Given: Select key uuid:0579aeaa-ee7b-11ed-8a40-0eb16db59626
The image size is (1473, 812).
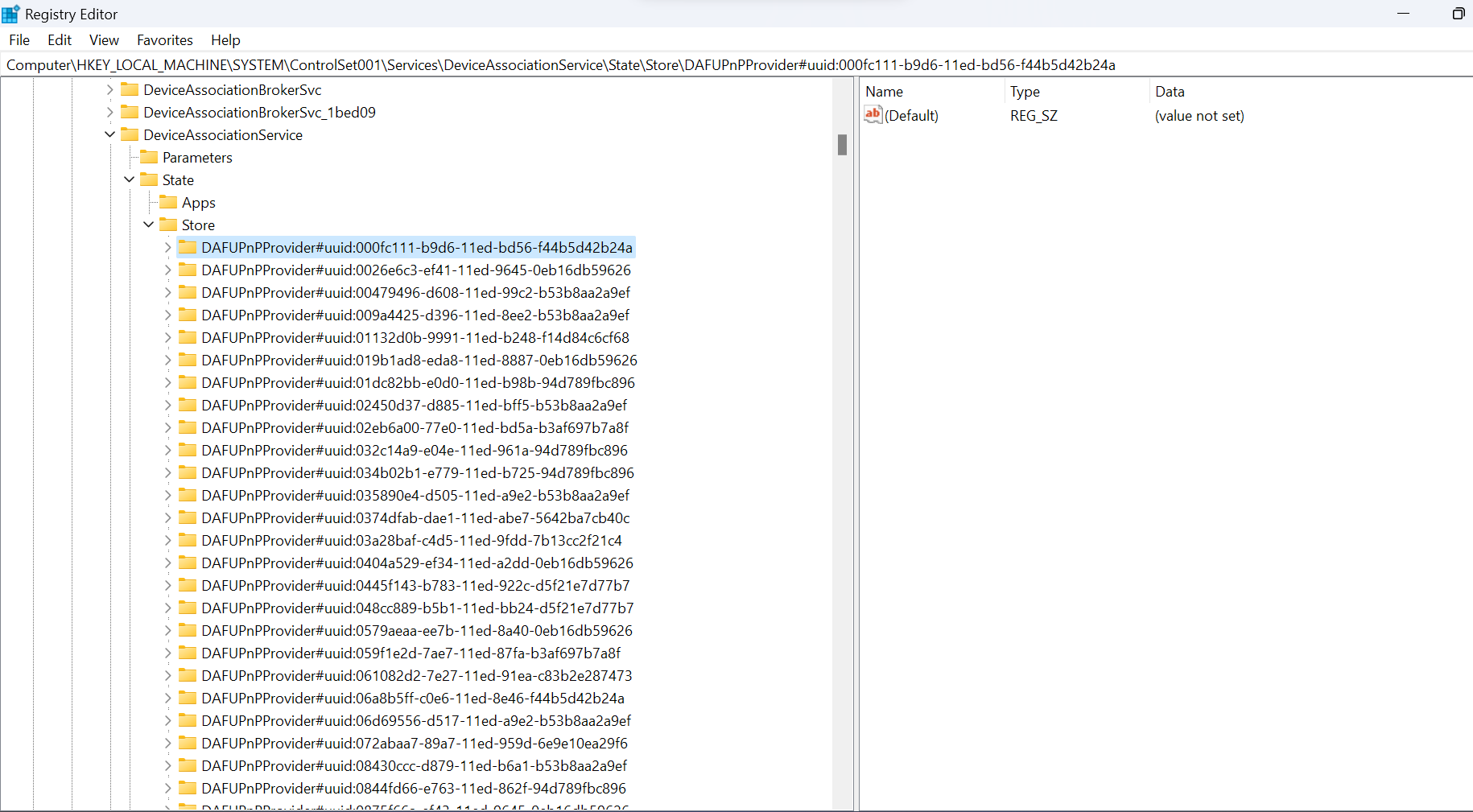Looking at the screenshot, I should tap(417, 631).
